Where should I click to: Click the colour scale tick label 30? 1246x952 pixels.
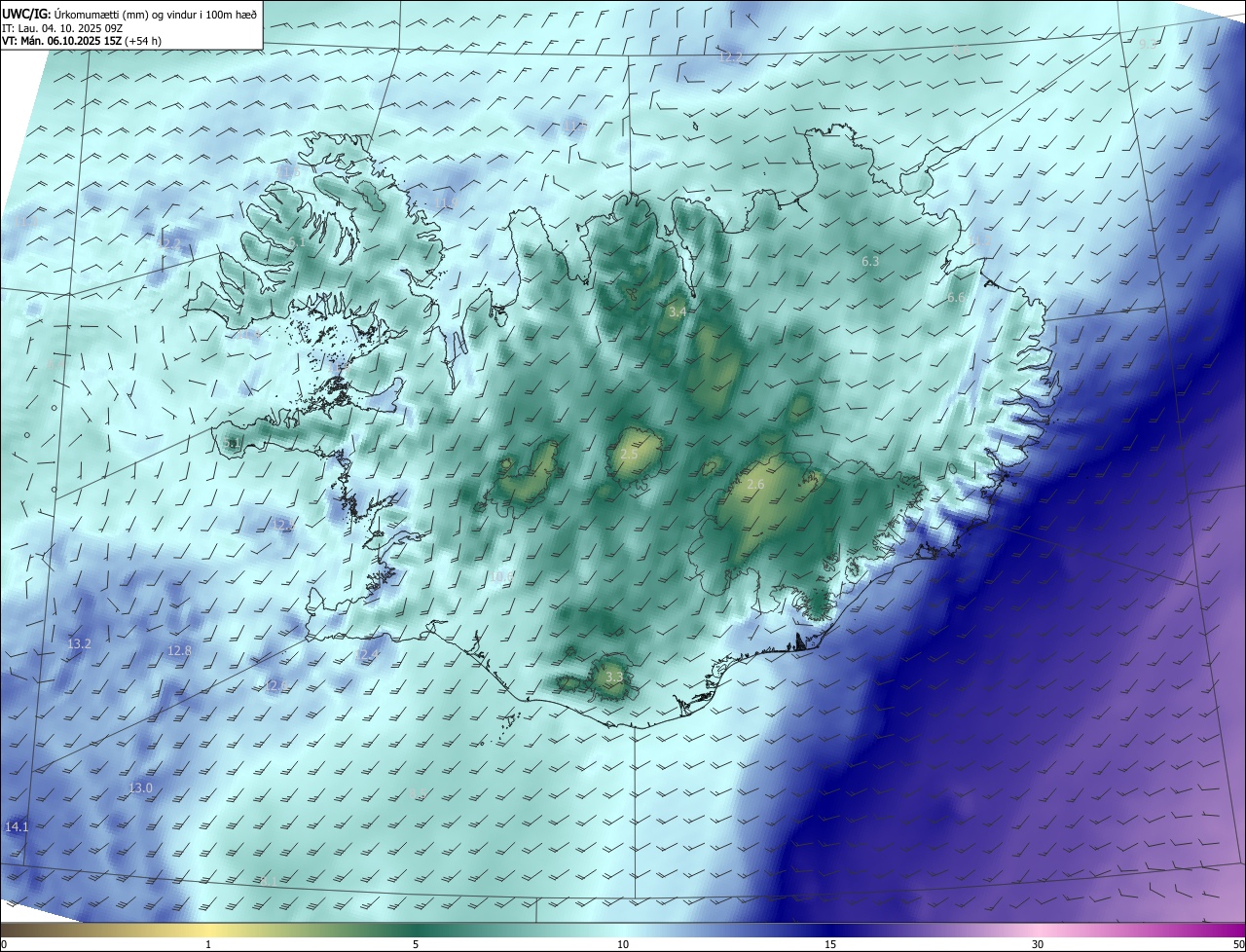(1038, 944)
